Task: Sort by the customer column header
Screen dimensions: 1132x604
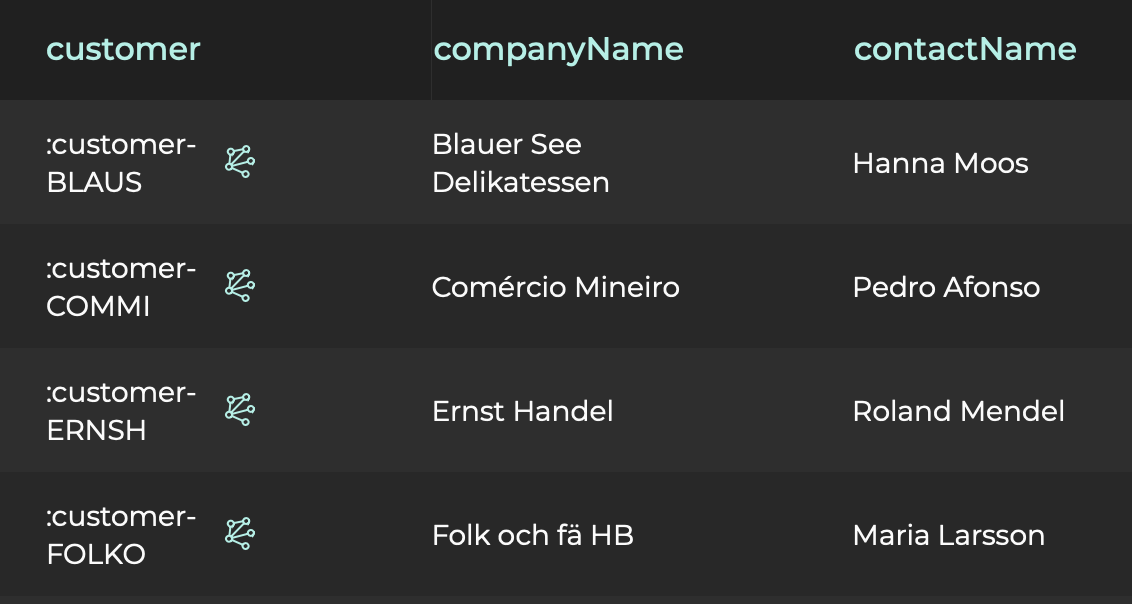Action: pos(123,49)
